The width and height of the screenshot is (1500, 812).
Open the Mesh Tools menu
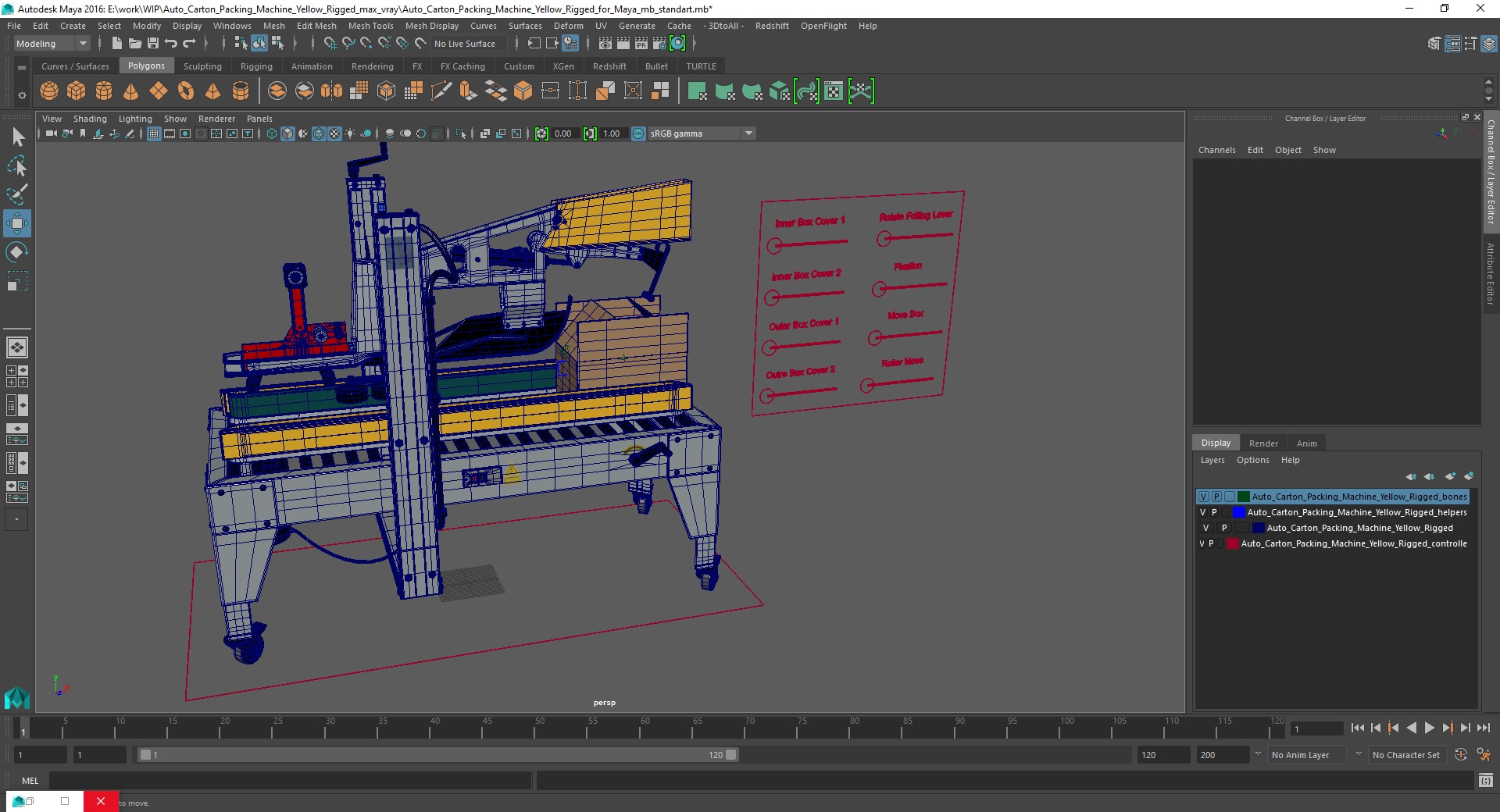click(370, 26)
